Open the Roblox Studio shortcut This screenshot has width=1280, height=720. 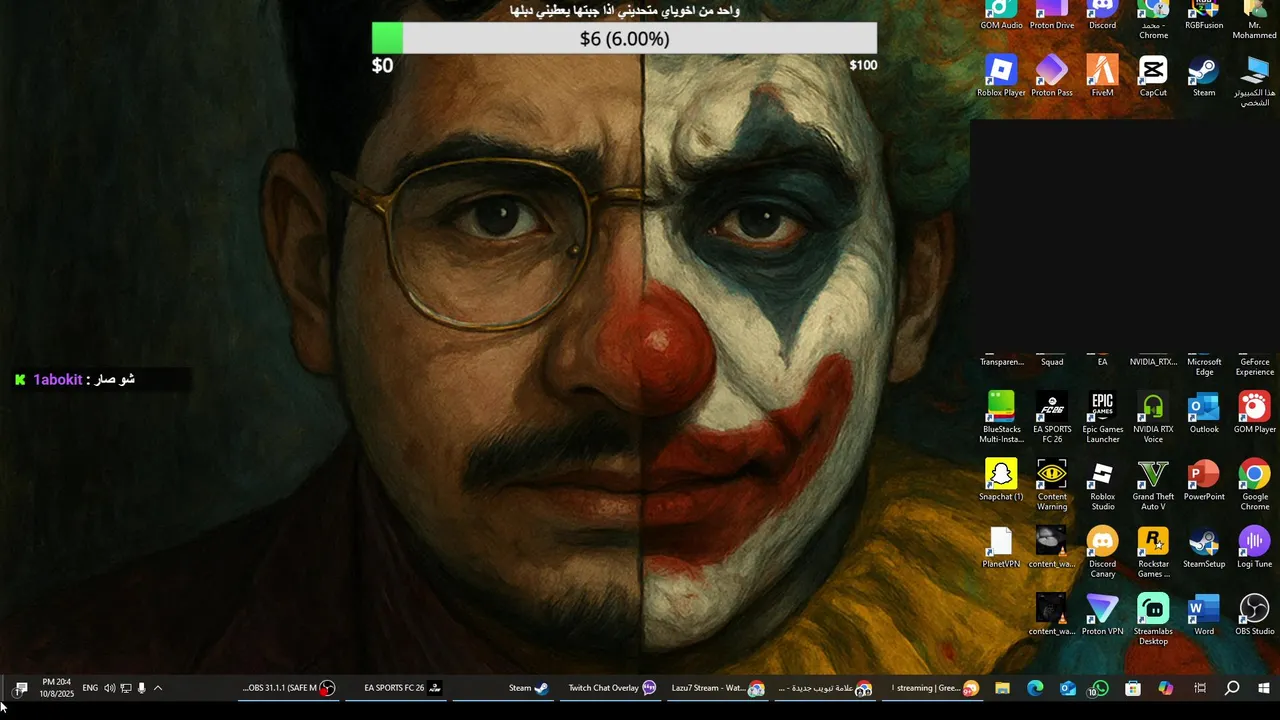1102,484
